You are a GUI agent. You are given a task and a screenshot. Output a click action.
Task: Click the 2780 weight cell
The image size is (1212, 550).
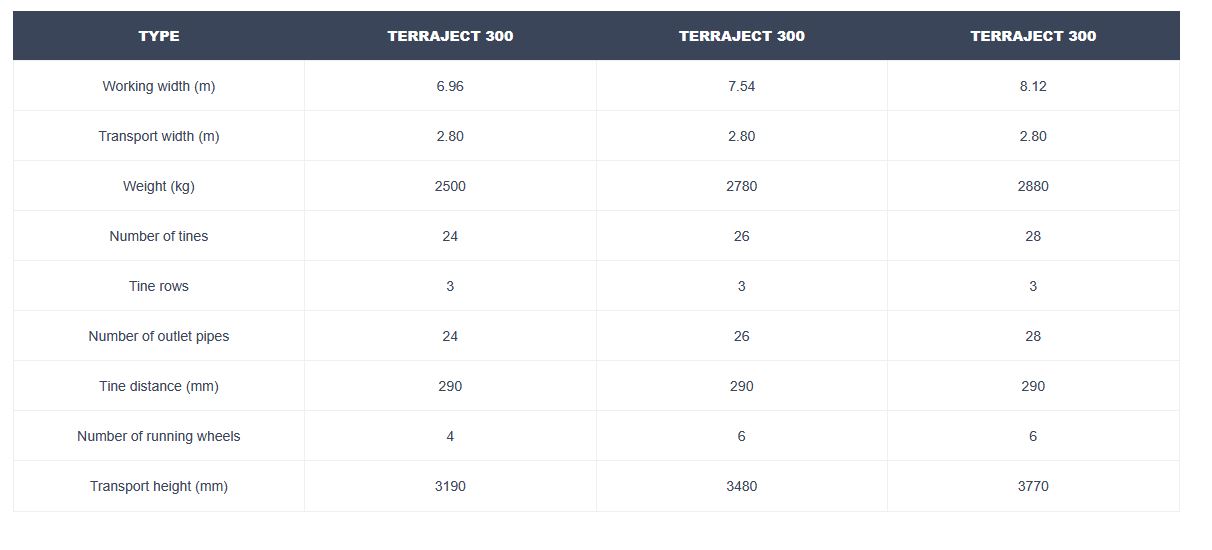coord(741,186)
